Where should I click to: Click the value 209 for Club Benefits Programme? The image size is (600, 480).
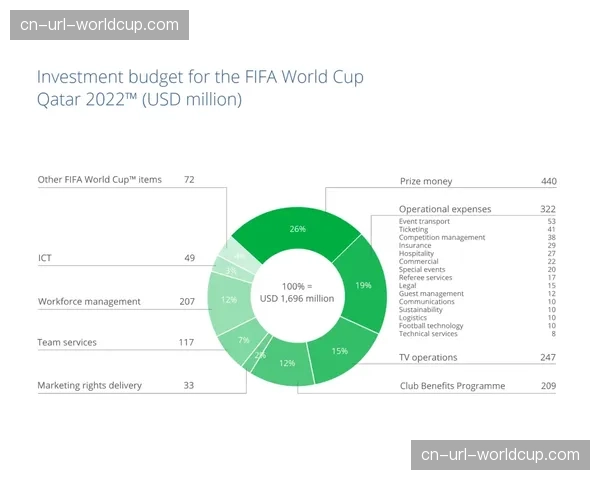tap(548, 386)
